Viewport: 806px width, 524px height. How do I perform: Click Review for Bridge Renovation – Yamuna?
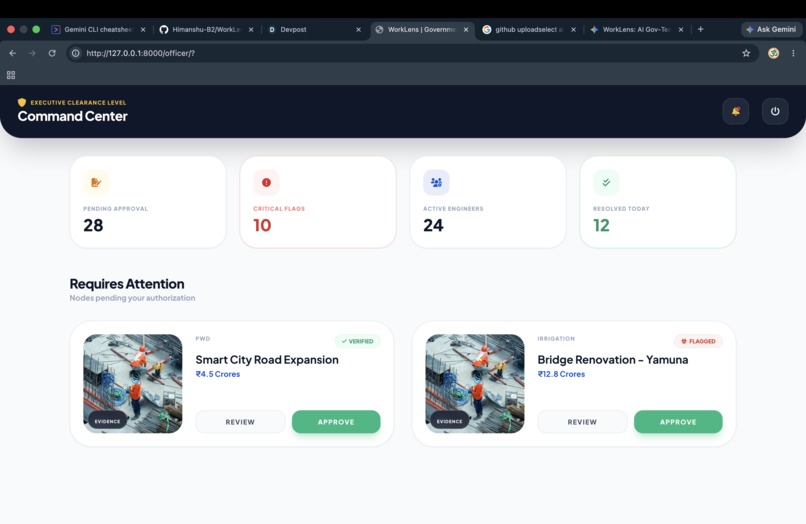click(582, 422)
